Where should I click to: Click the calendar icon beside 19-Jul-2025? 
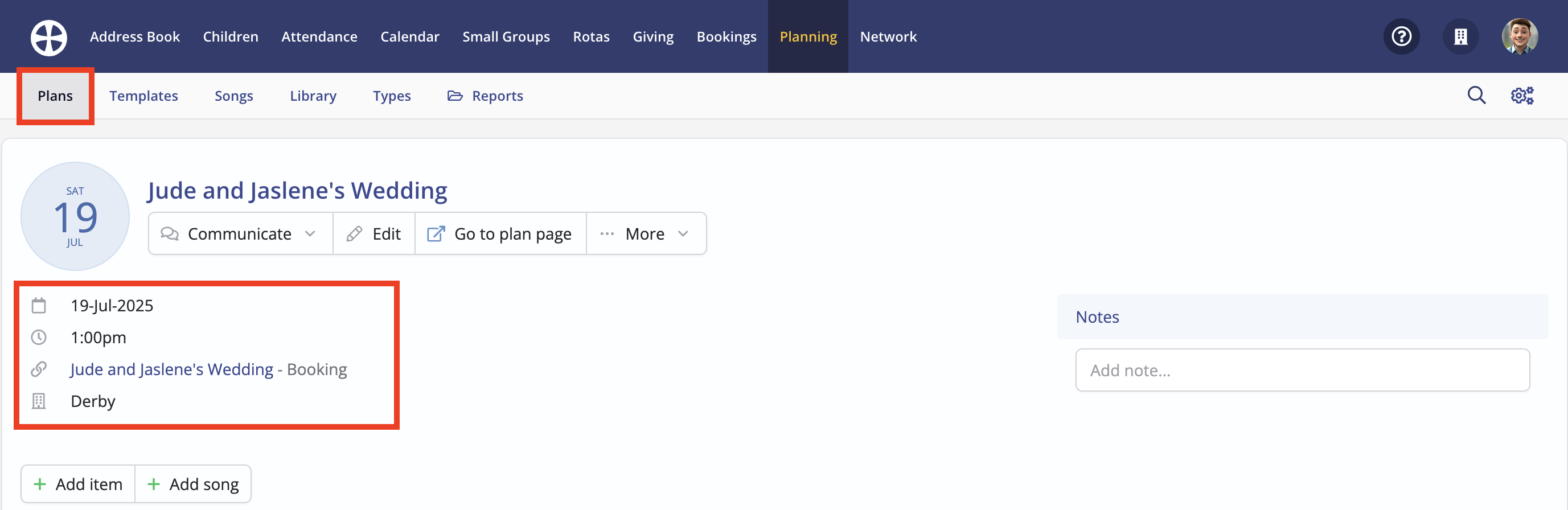[x=39, y=306]
